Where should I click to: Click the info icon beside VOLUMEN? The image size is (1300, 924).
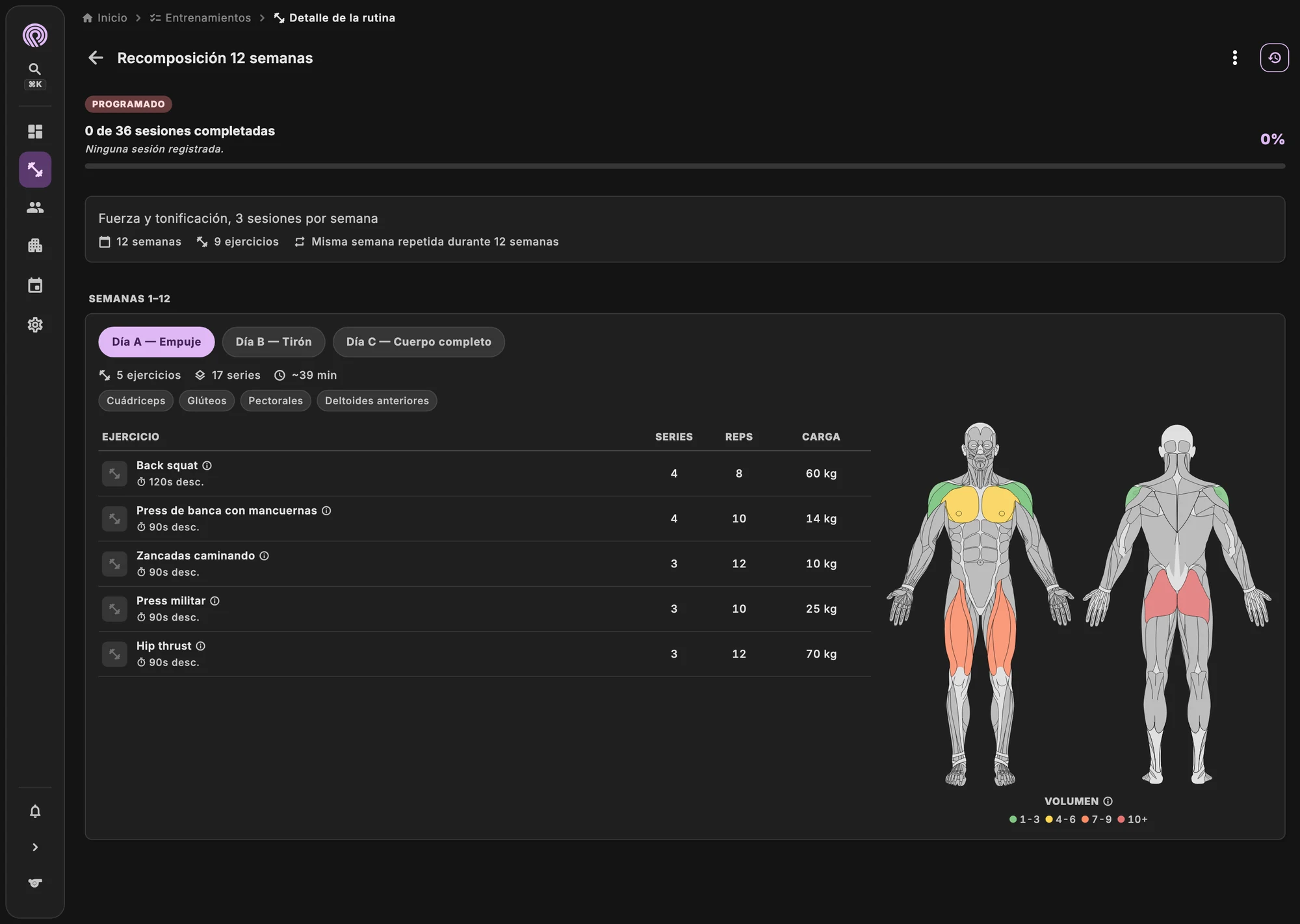1108,801
